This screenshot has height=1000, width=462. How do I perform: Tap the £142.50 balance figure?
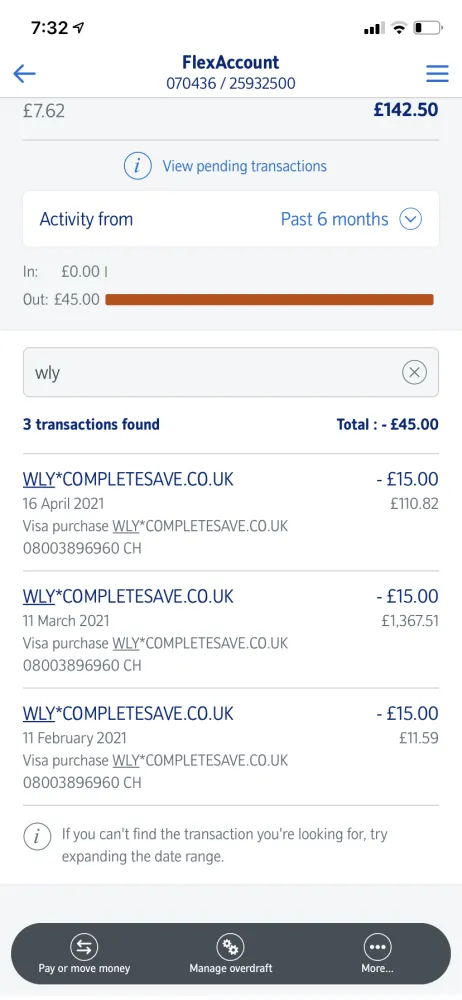coord(406,110)
